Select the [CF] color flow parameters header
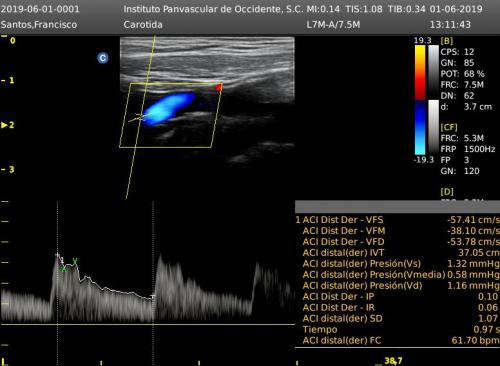The image size is (500, 366). point(449,127)
